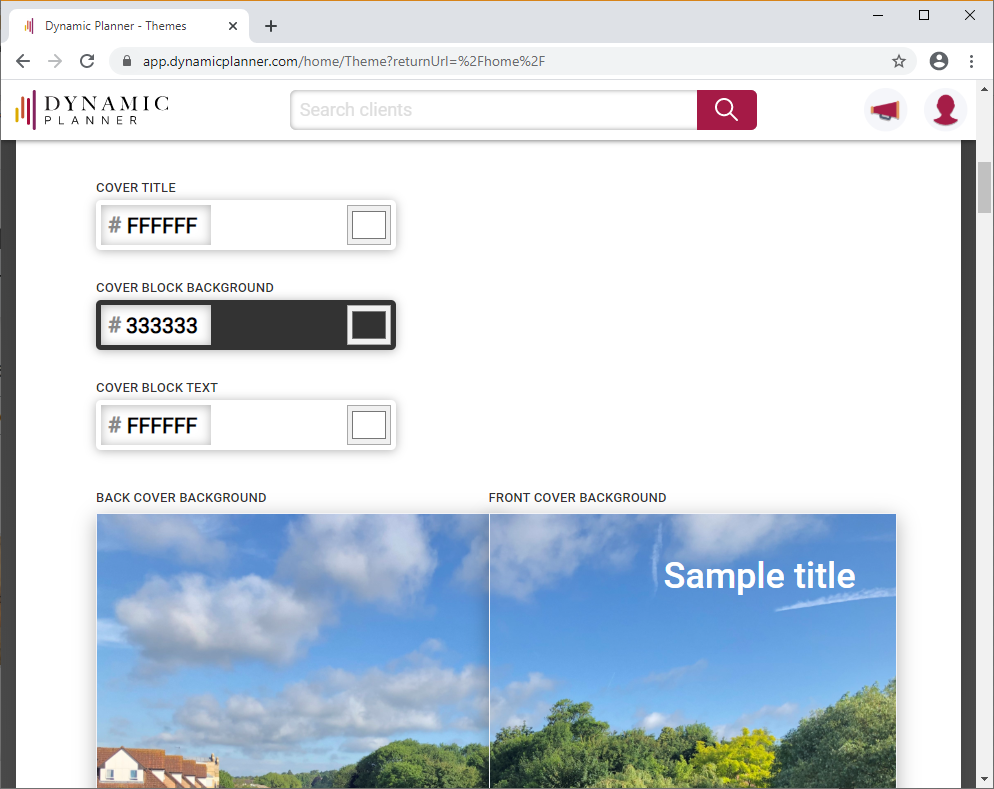Screen dimensions: 994x789
Task: Close the Dynamic Planner - Themes tab
Action: 233,26
